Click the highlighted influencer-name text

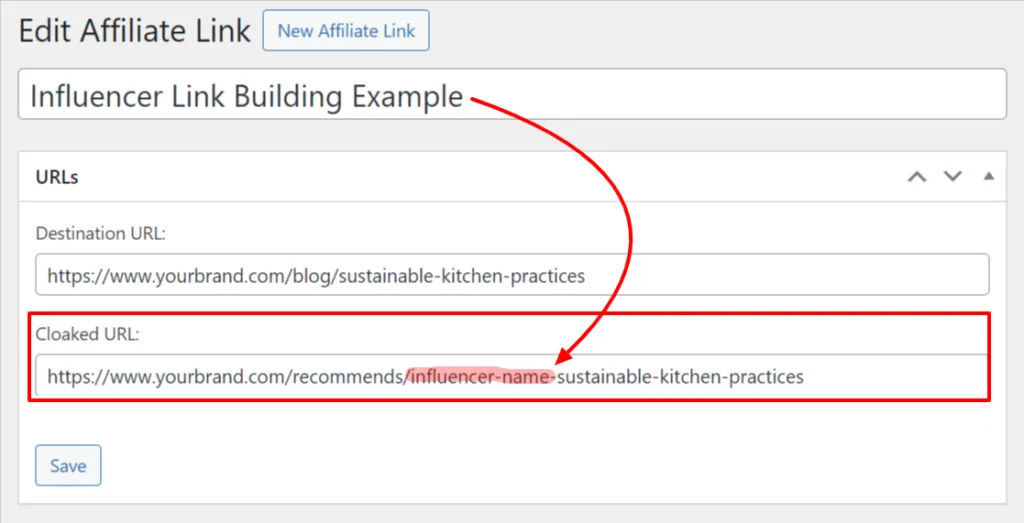click(480, 377)
